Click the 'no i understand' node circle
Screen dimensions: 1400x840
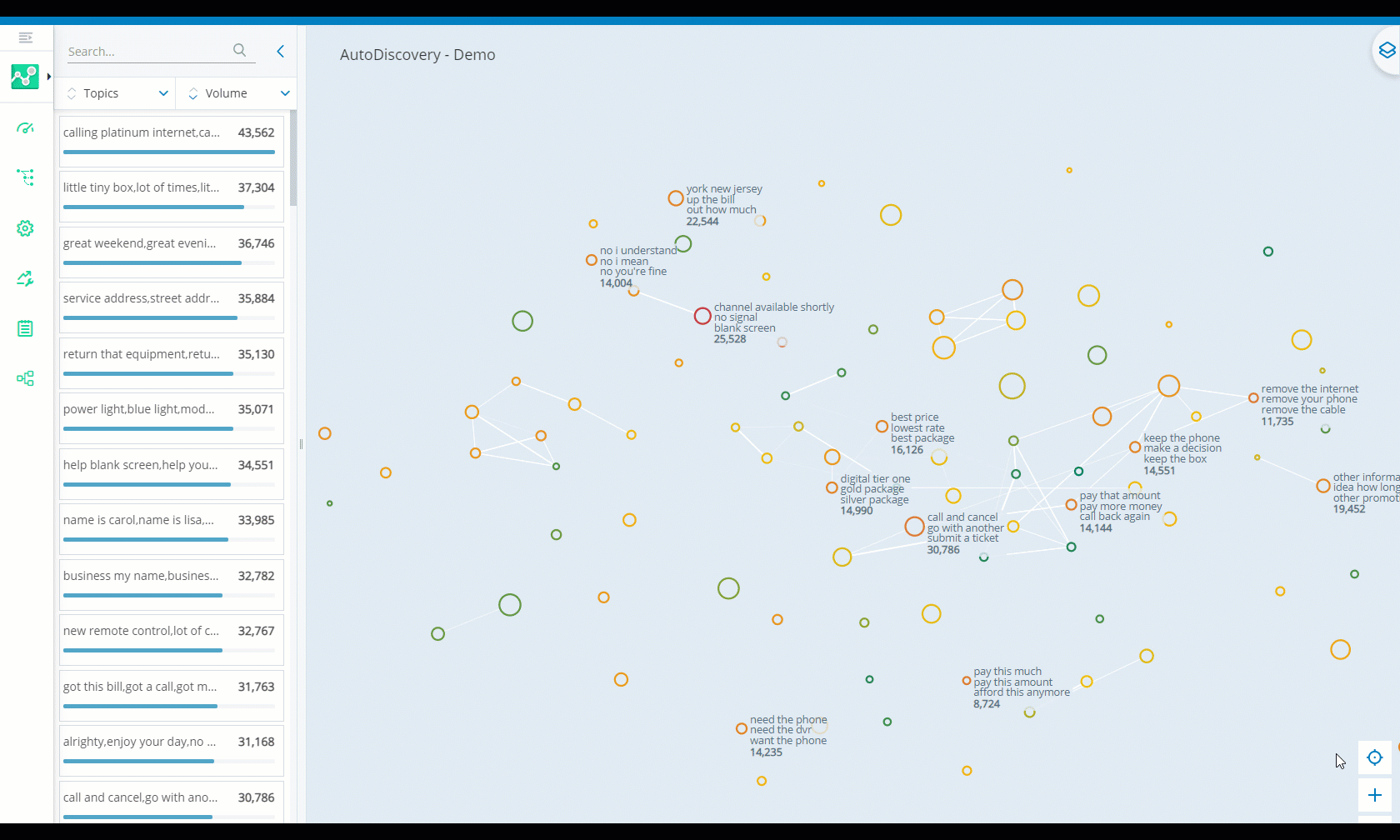pyautogui.click(x=592, y=260)
